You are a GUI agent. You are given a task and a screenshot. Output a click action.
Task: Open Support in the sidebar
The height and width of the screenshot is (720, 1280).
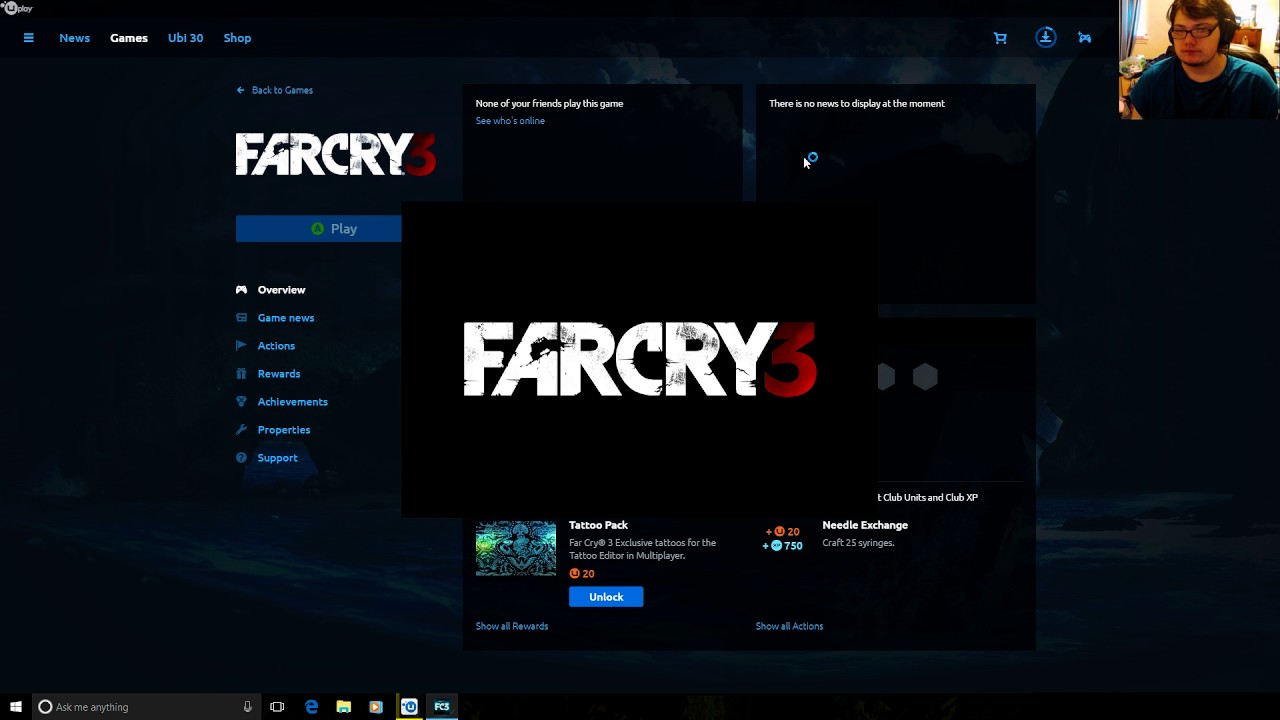pyautogui.click(x=277, y=458)
